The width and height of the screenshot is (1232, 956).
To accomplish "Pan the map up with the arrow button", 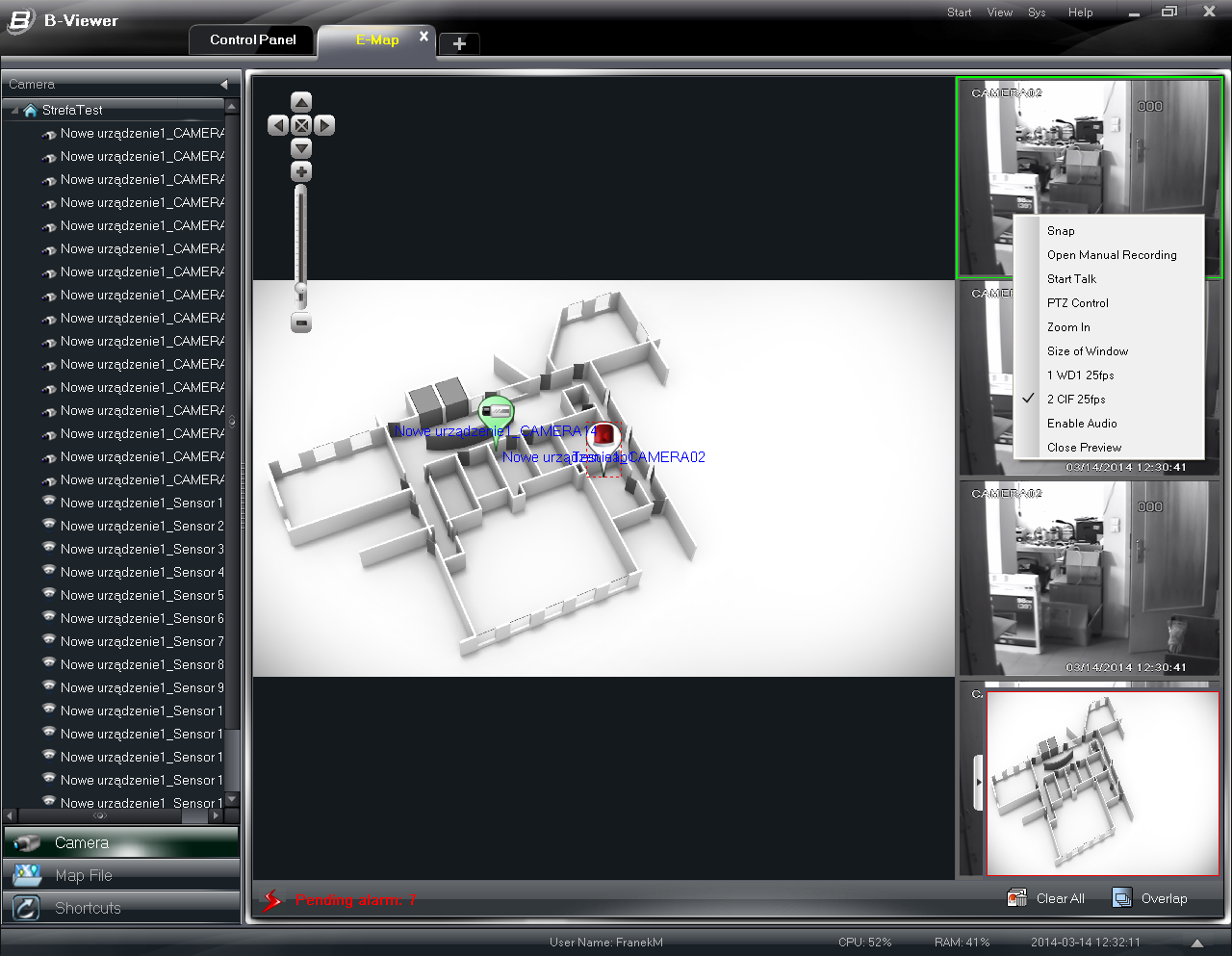I will coord(301,102).
